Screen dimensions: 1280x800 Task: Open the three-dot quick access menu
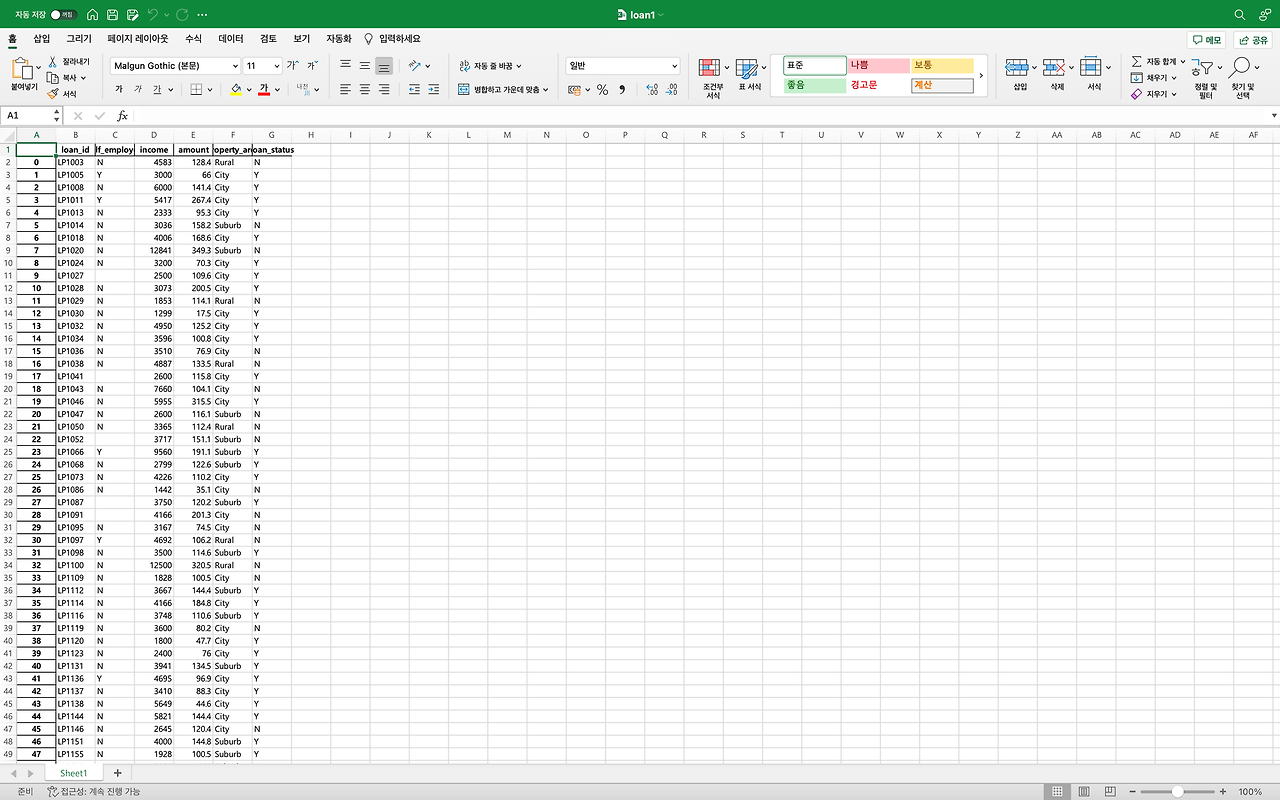pyautogui.click(x=203, y=15)
